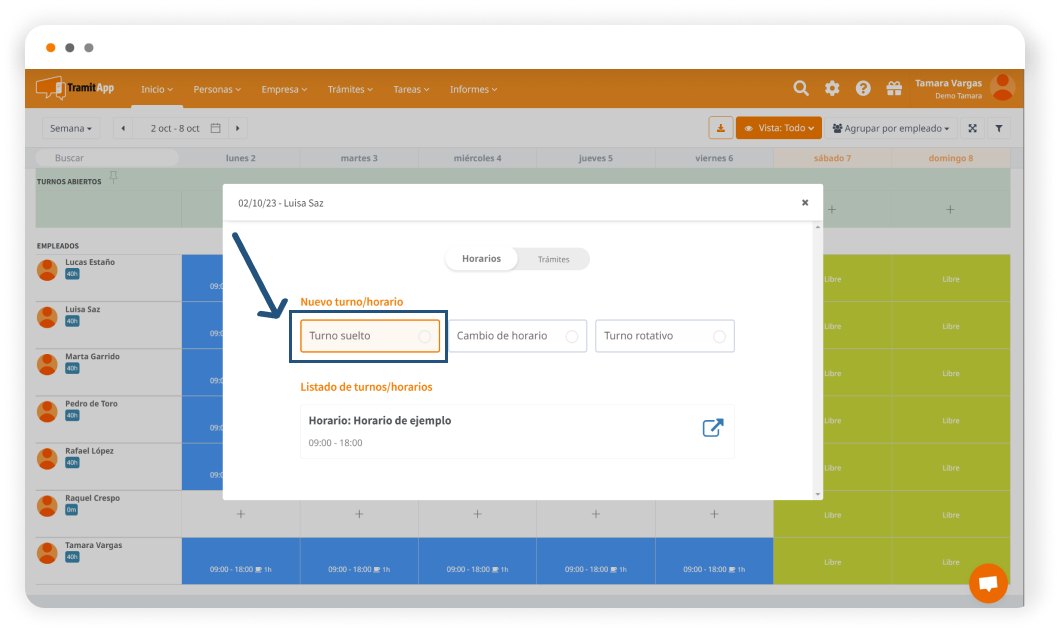Expand the Semana view dropdown
Screen dimensions: 1061x633
pos(71,128)
